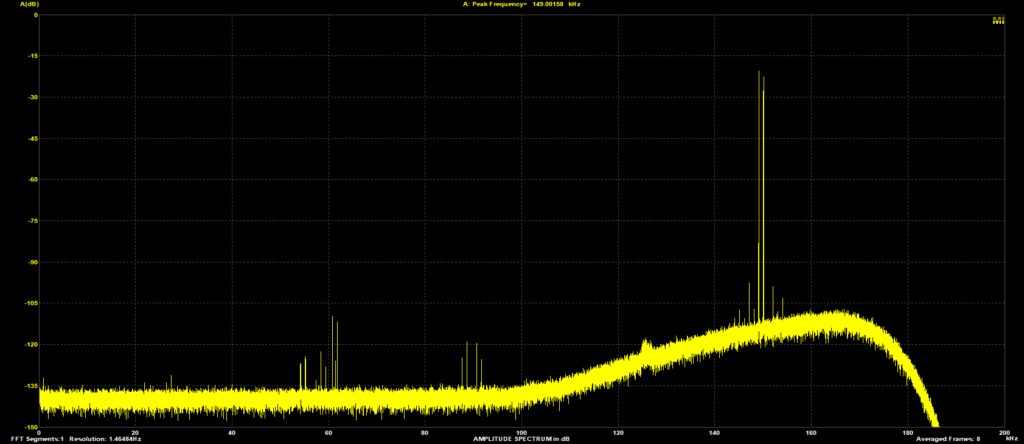This screenshot has height=444, width=1024.
Task: Click the -105 tick on the amplitude axis
Action: [30, 303]
